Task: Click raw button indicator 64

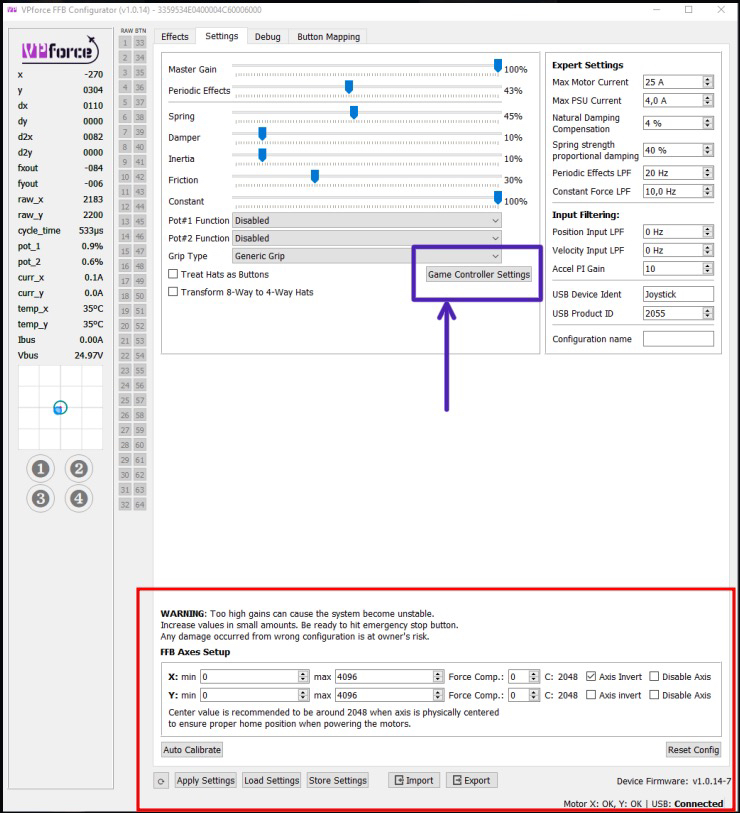Action: [140, 504]
